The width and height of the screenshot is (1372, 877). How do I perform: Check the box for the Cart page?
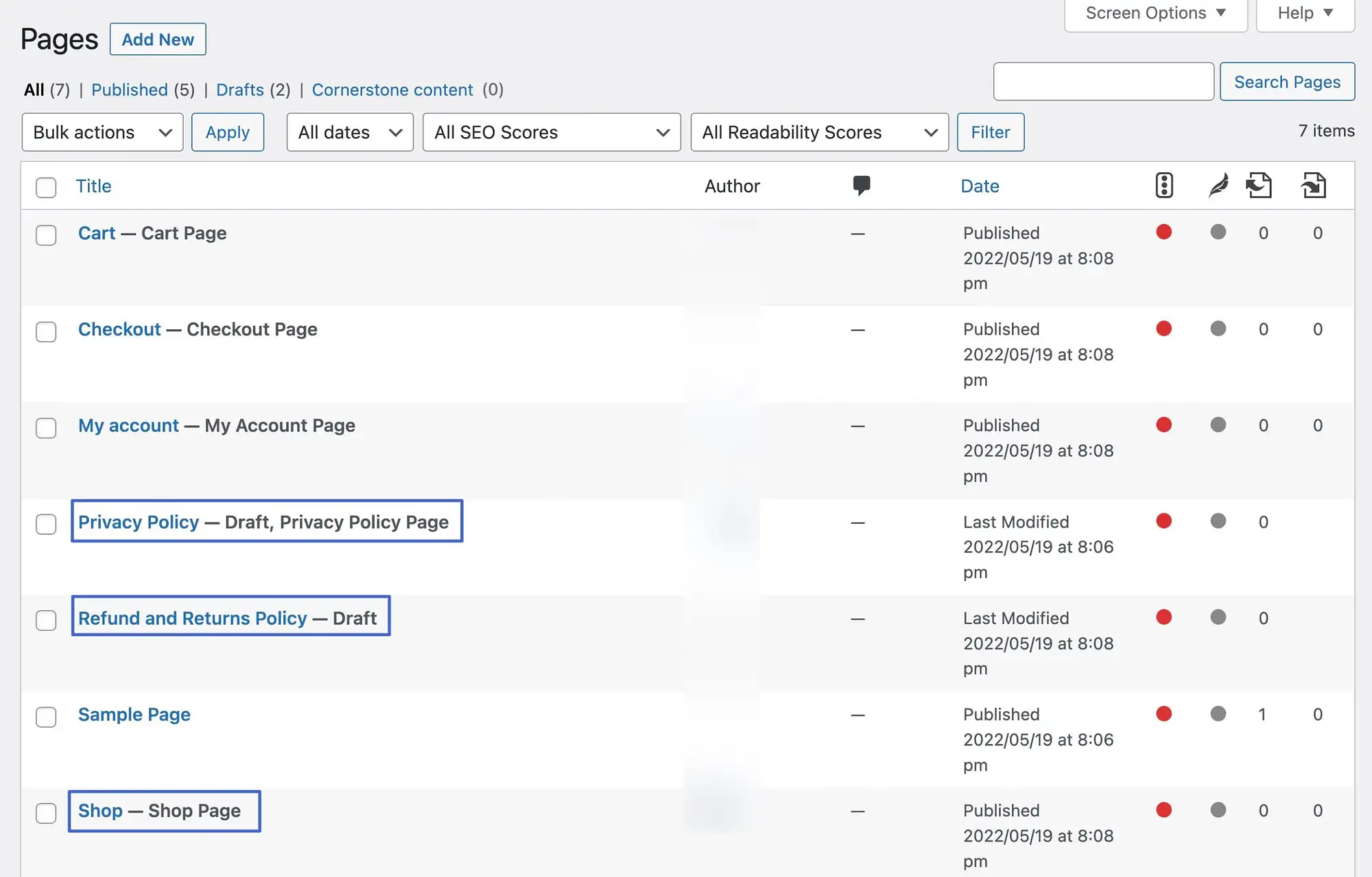point(46,235)
